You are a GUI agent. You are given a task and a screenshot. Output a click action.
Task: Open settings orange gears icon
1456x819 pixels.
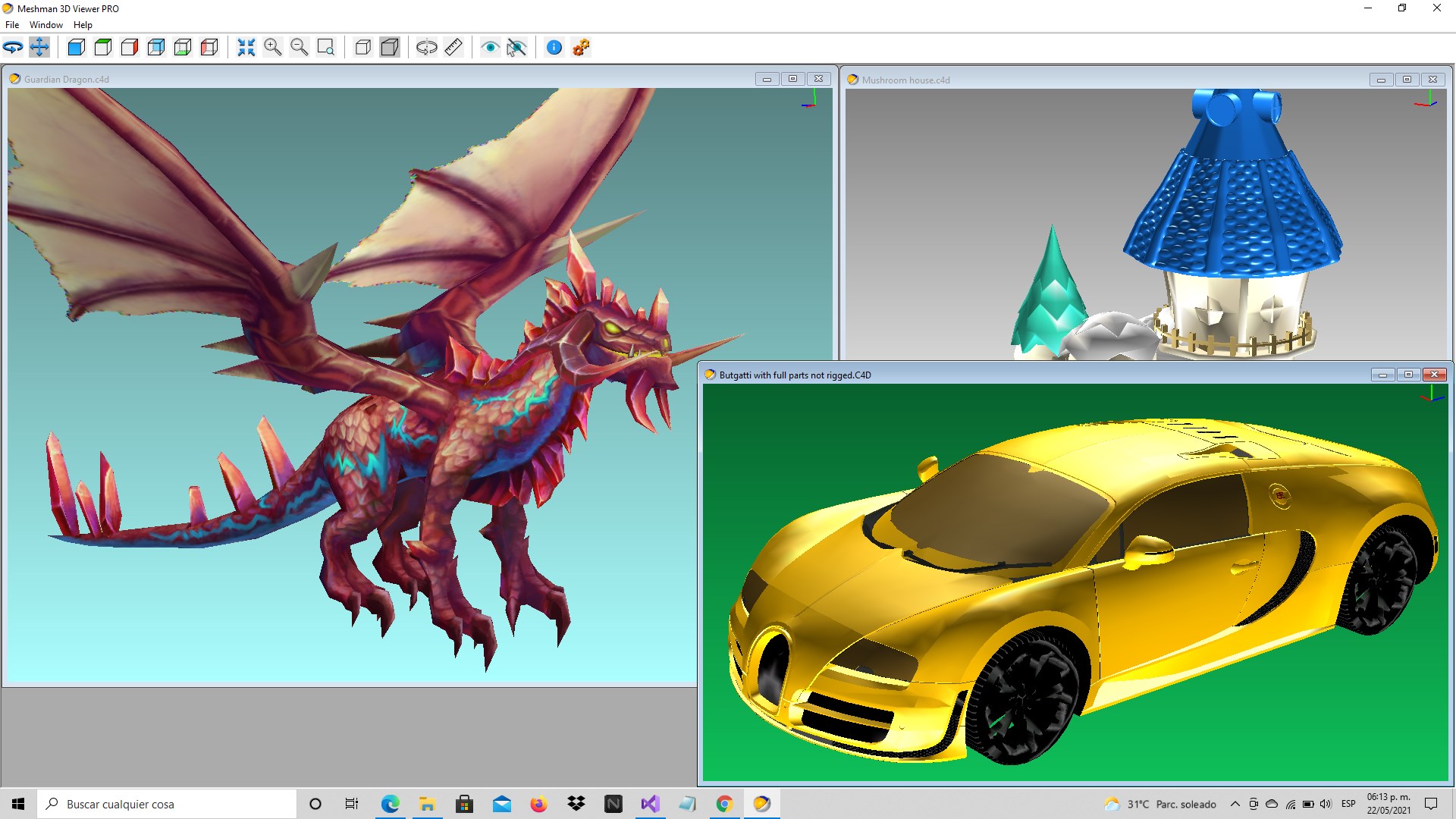581,47
